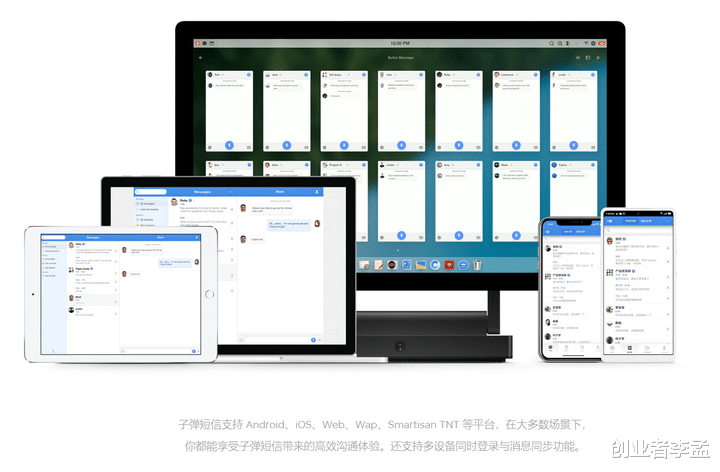Open the folder icon in the desktop dock
This screenshot has width=720, height=472.
coord(421,265)
